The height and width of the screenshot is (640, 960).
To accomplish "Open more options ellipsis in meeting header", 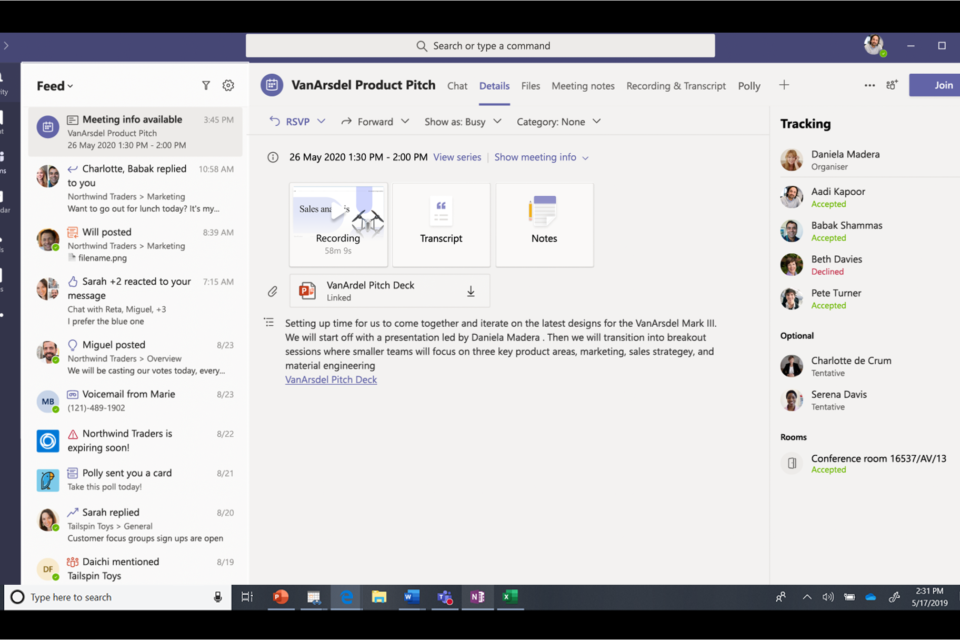I will 869,85.
